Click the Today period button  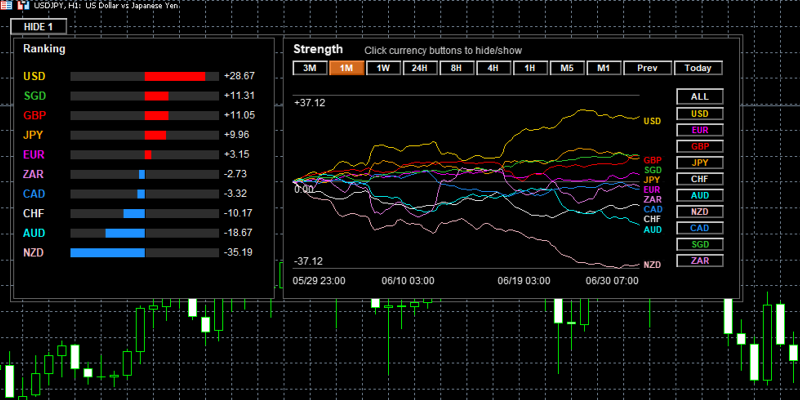698,68
